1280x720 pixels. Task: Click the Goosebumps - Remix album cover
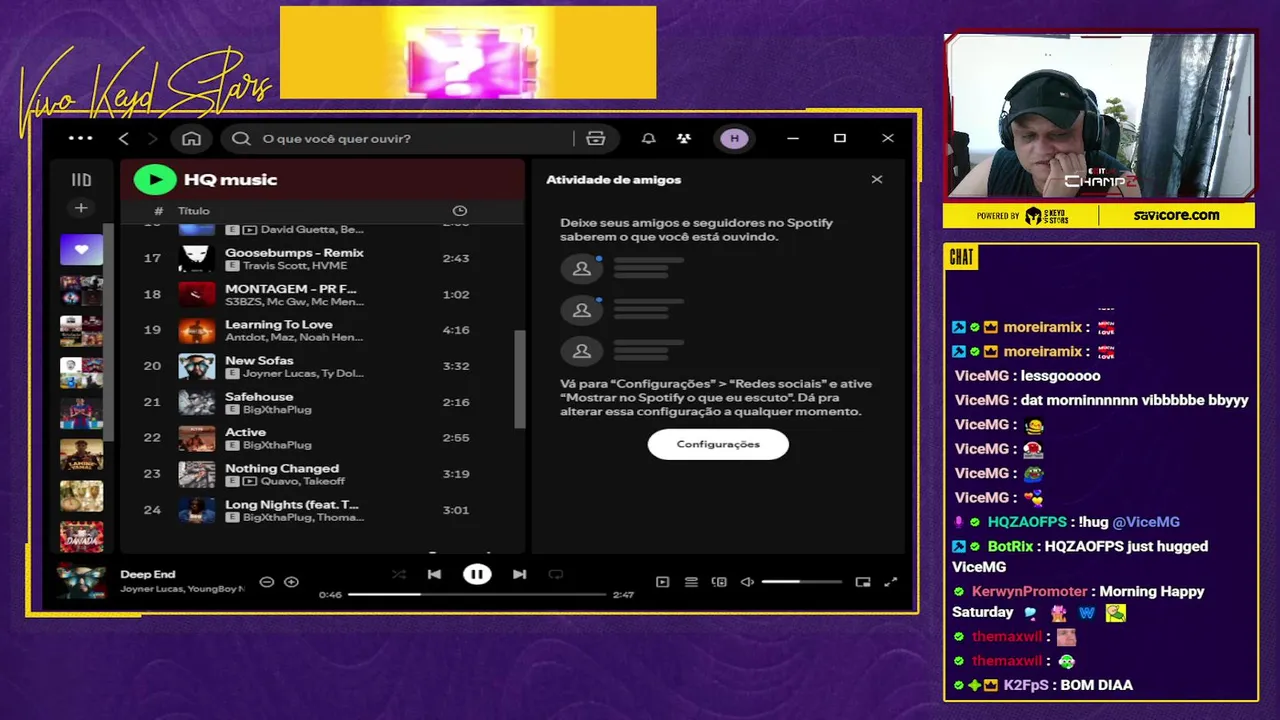pos(197,258)
